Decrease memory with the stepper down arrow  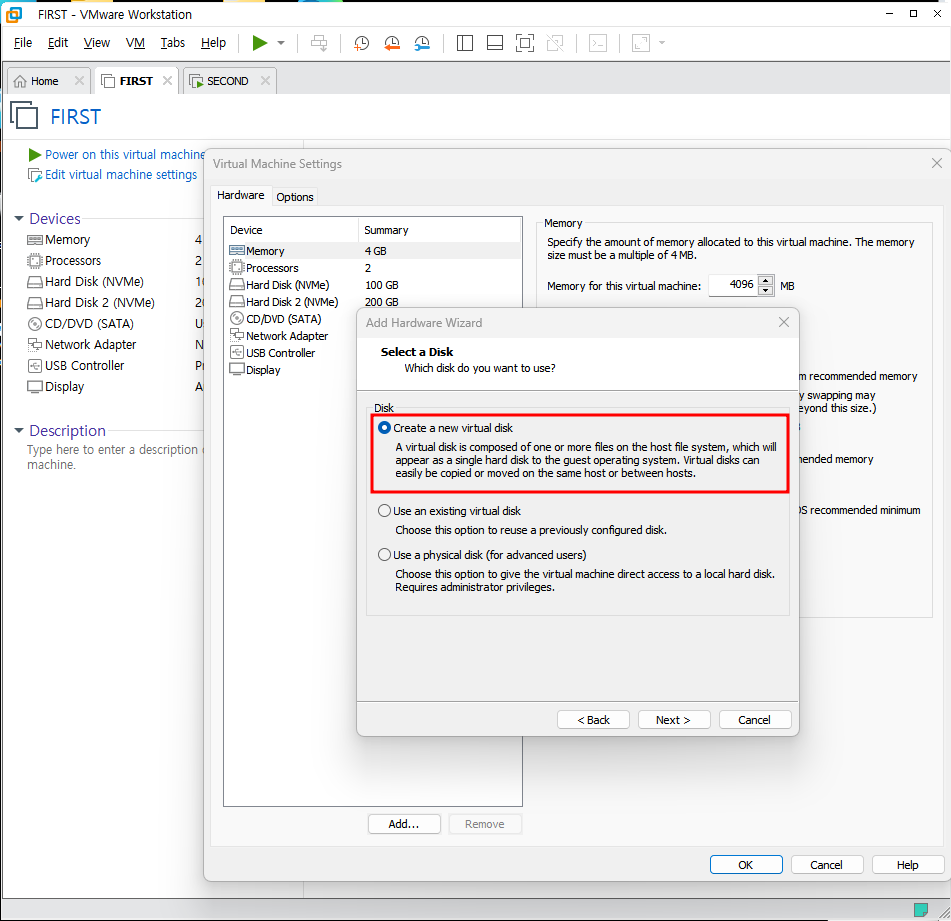(x=766, y=290)
